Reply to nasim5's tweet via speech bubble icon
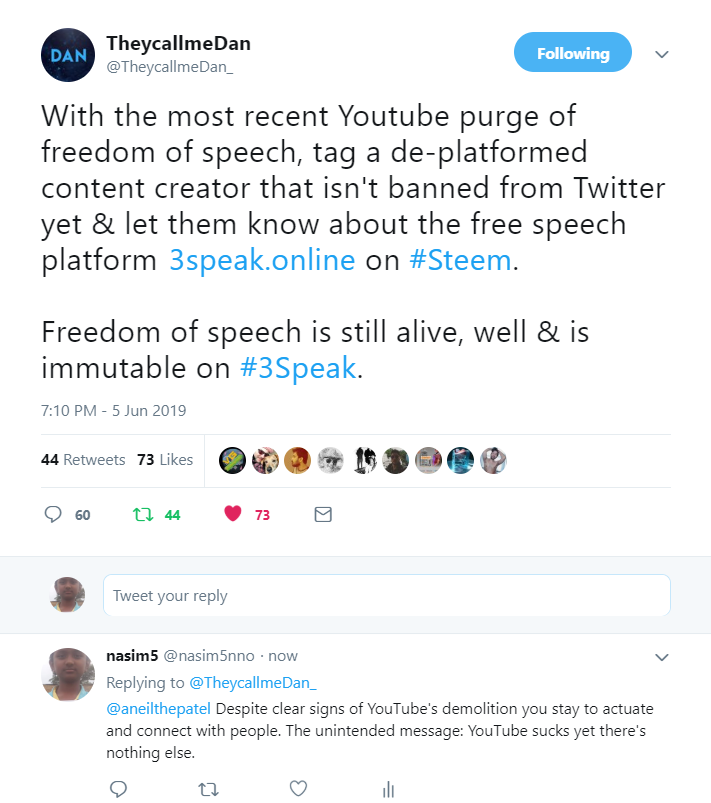 pos(118,789)
